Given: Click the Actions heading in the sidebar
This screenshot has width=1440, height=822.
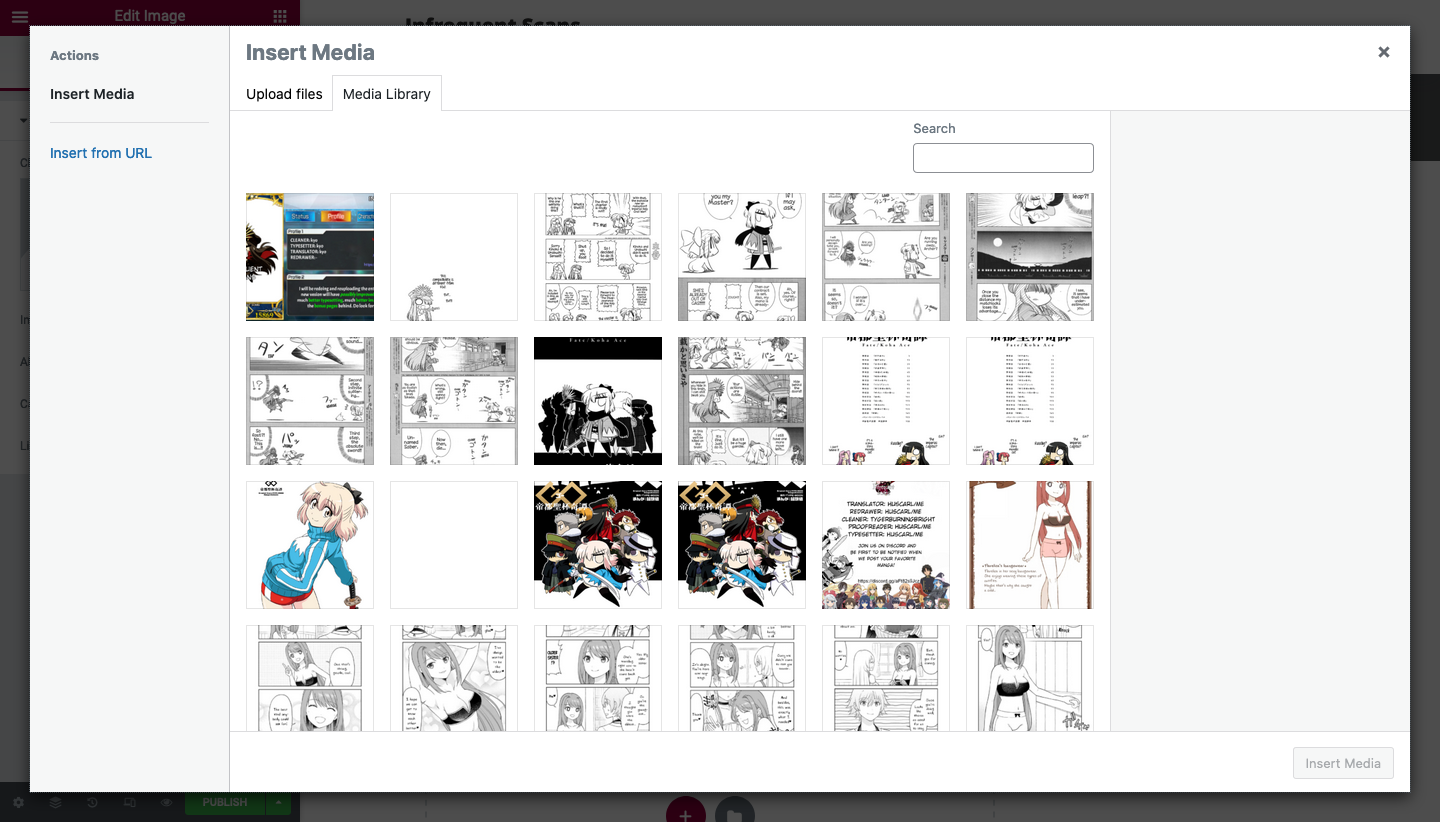Looking at the screenshot, I should [x=75, y=55].
